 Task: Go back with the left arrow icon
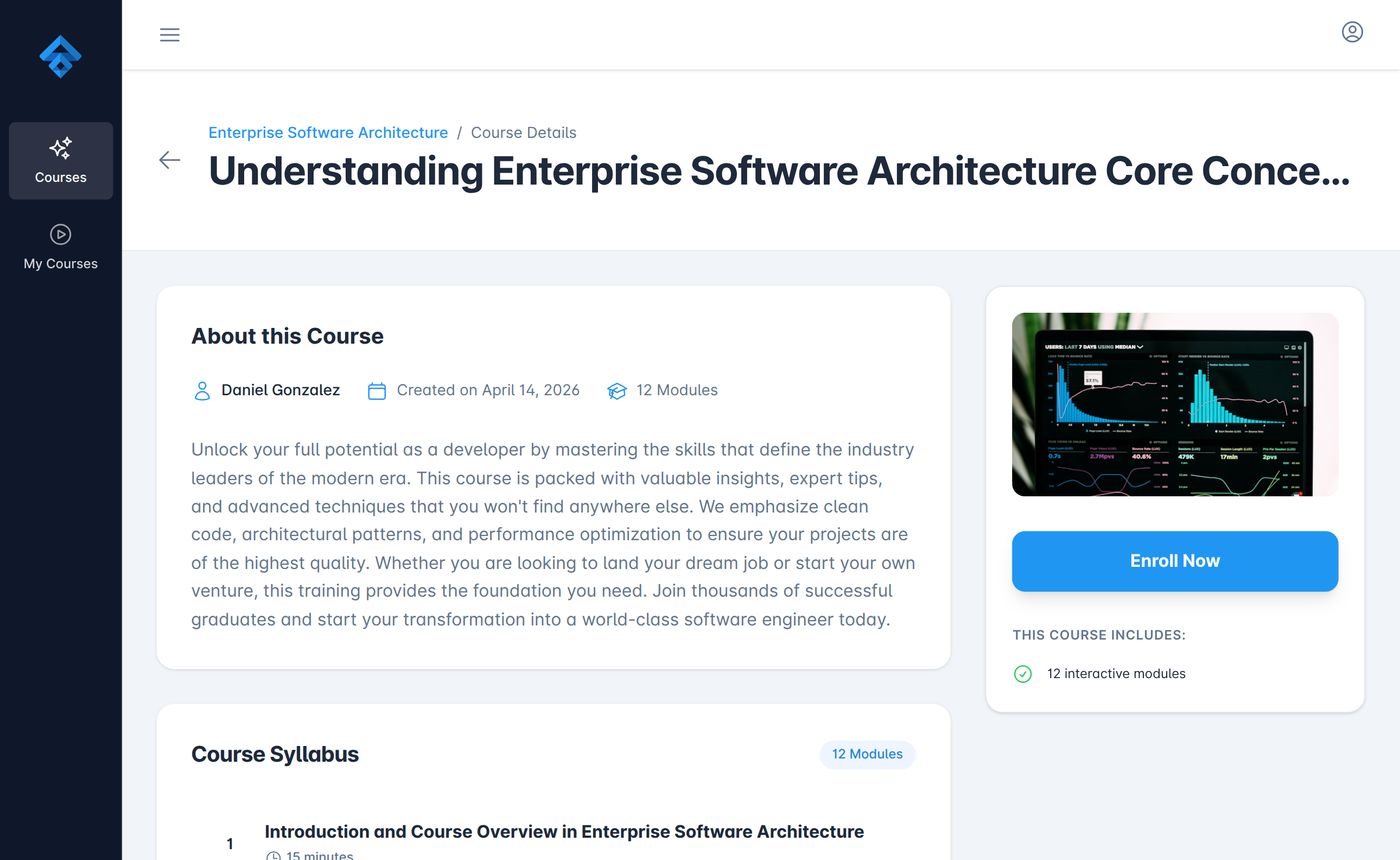pyautogui.click(x=169, y=160)
